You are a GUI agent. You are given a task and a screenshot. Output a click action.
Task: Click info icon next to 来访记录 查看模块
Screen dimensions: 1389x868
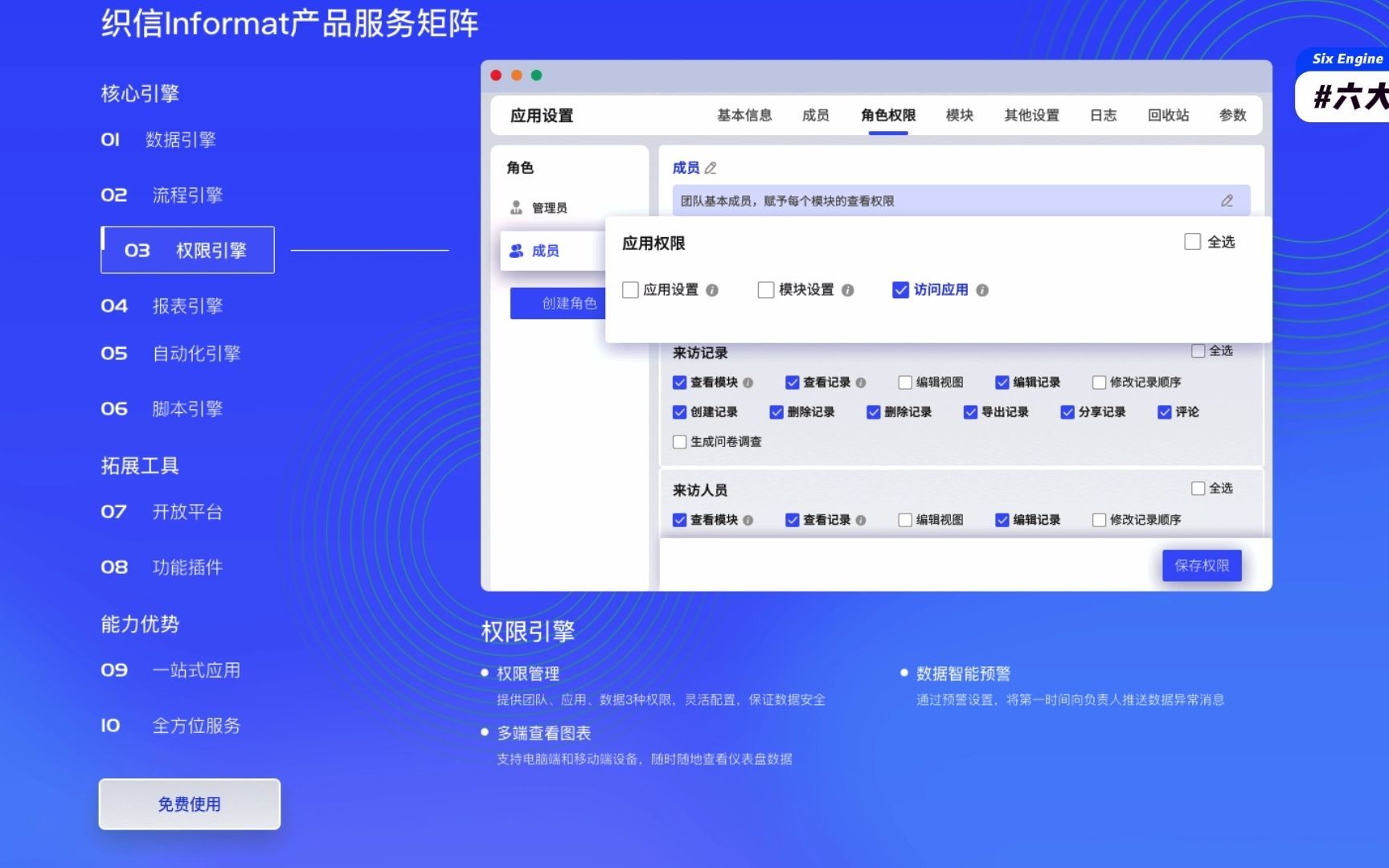click(x=748, y=383)
